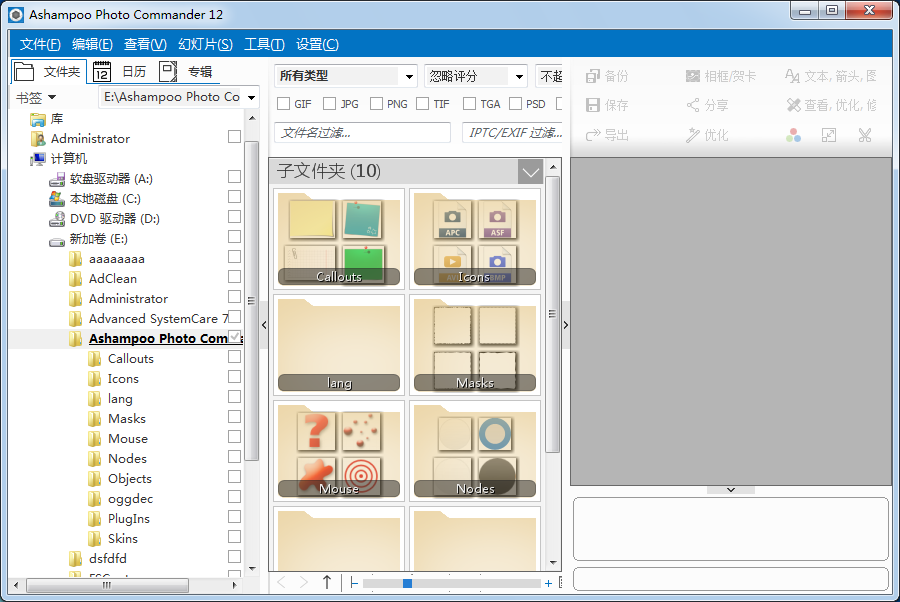Click the thumbnail size slider handle

[407, 583]
